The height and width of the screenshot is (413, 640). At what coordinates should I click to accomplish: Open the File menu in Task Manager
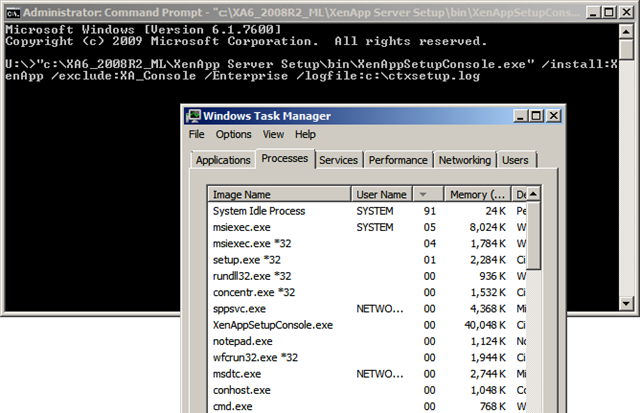tap(196, 134)
